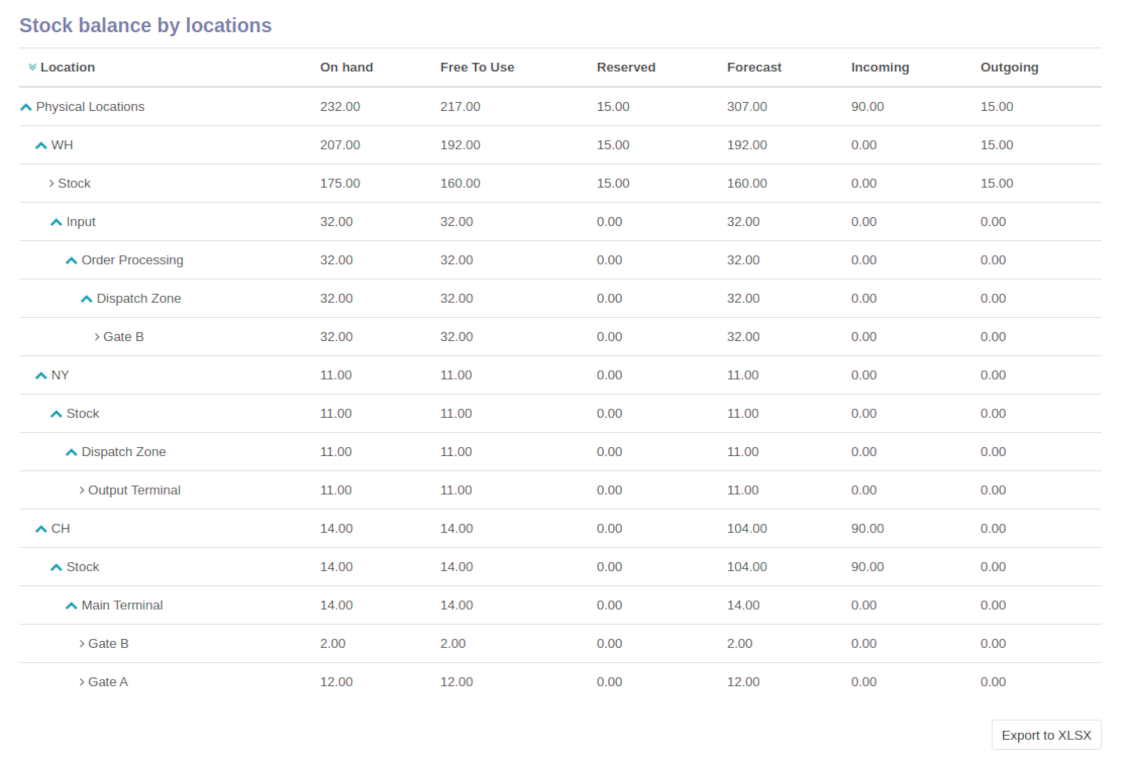Expand Gate B under Dispatch Zone
The width and height of the screenshot is (1130, 765).
tap(97, 337)
